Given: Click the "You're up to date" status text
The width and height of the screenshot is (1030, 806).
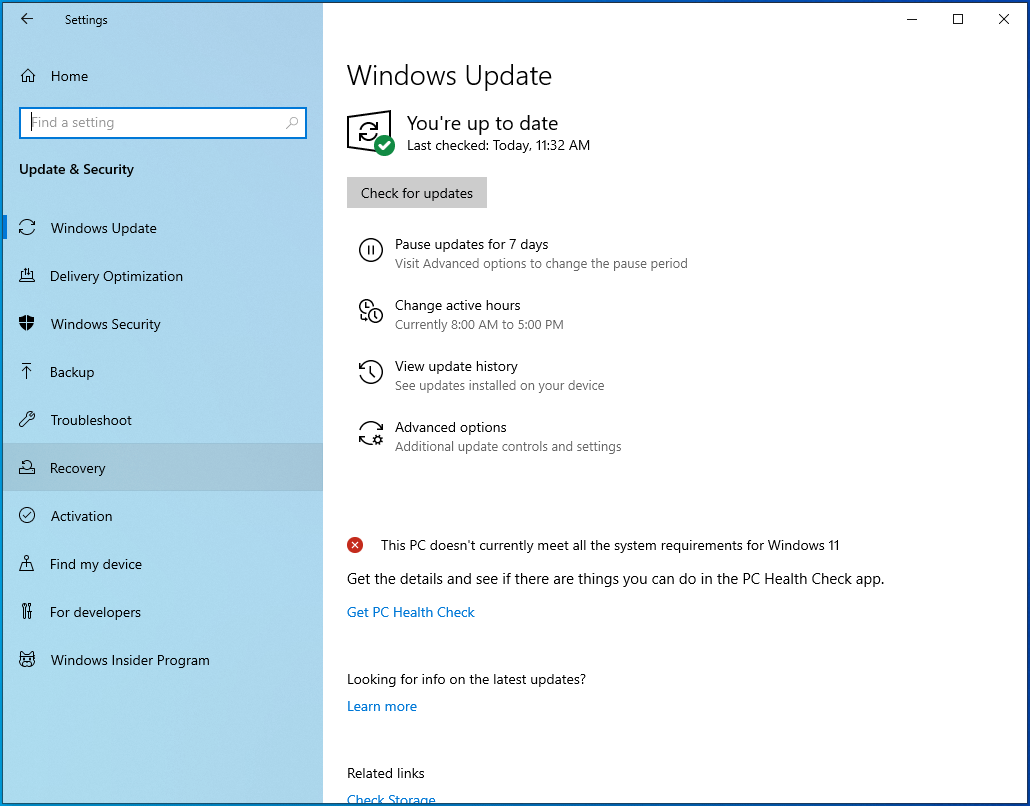Looking at the screenshot, I should coord(482,123).
